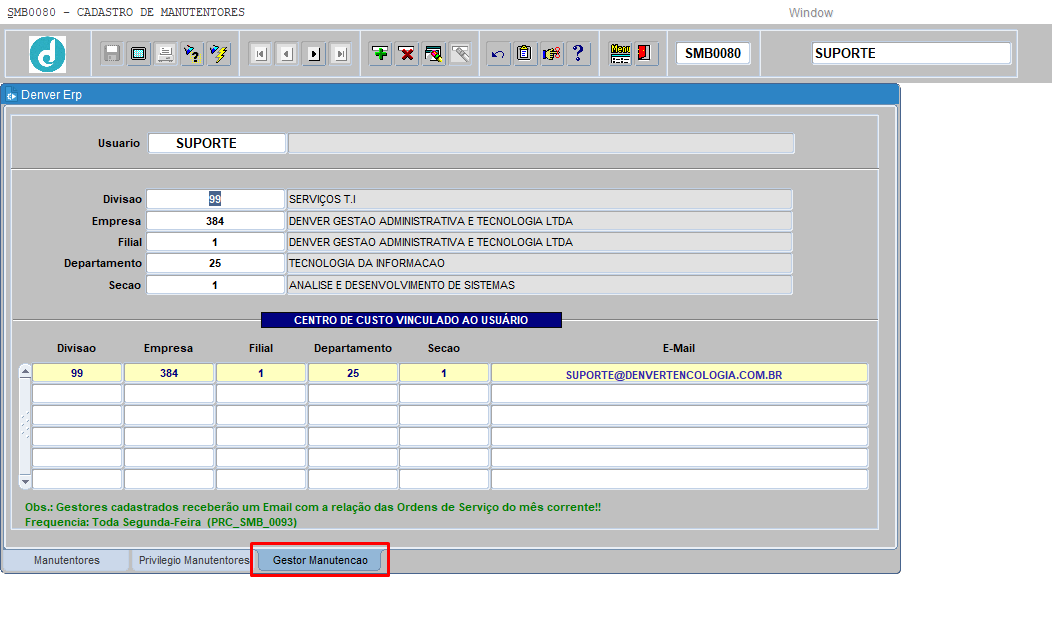Click the Print toolbar icon
This screenshot has height=618, width=1052.
click(166, 54)
